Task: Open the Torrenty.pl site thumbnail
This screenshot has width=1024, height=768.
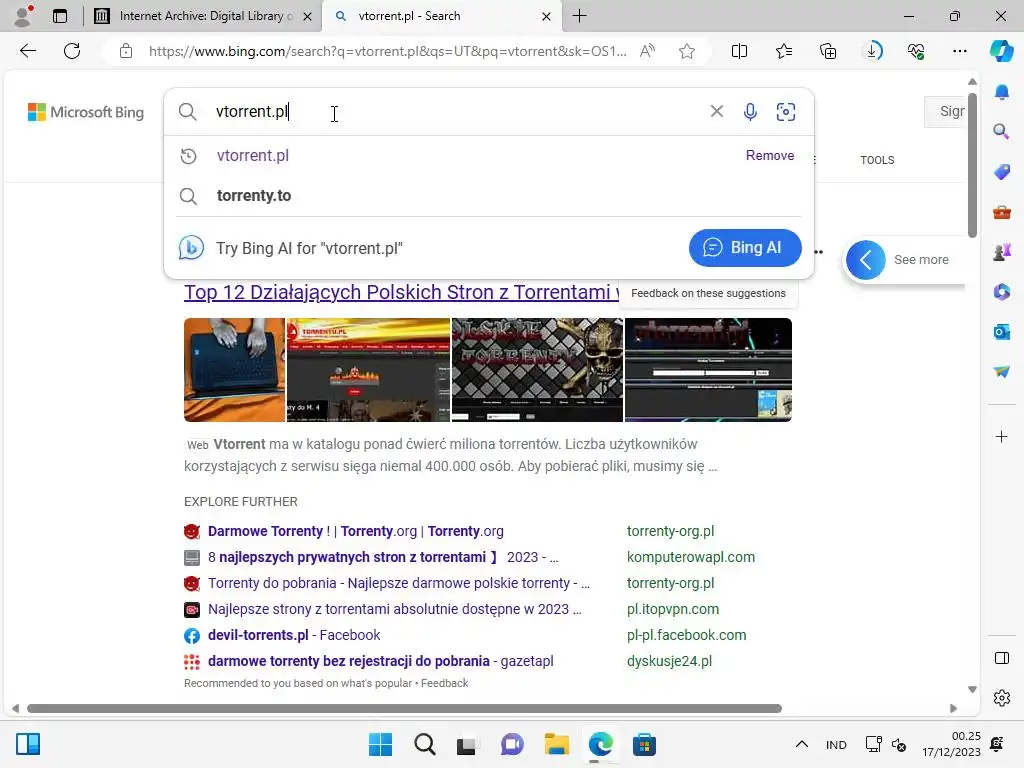Action: coord(368,370)
